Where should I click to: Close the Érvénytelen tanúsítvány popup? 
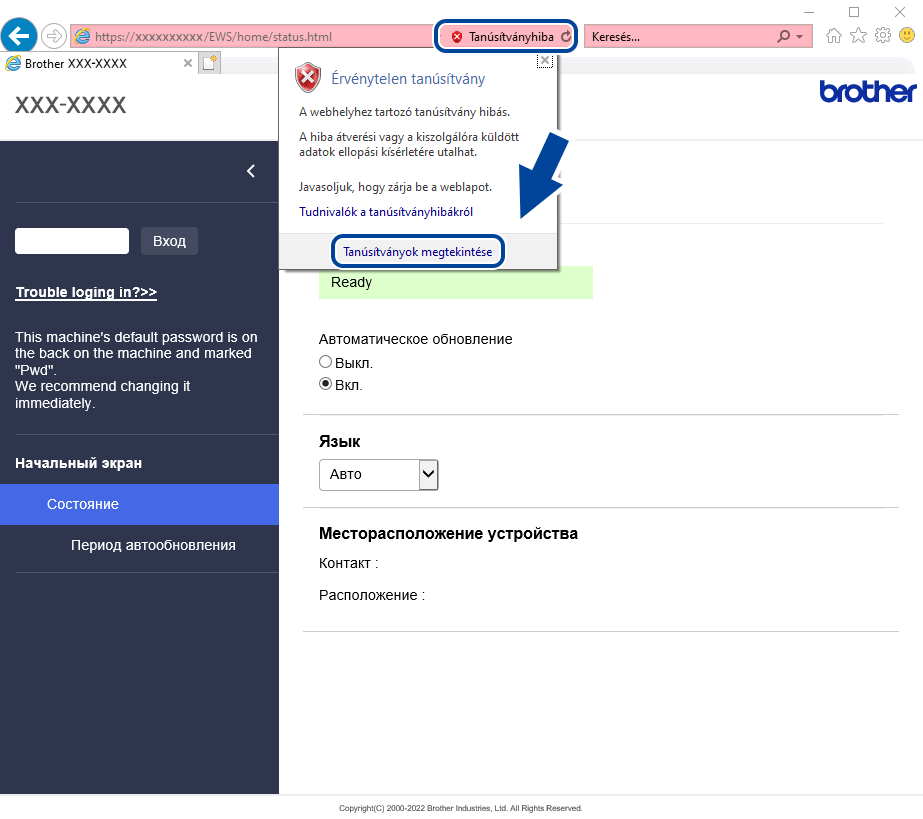(x=545, y=61)
